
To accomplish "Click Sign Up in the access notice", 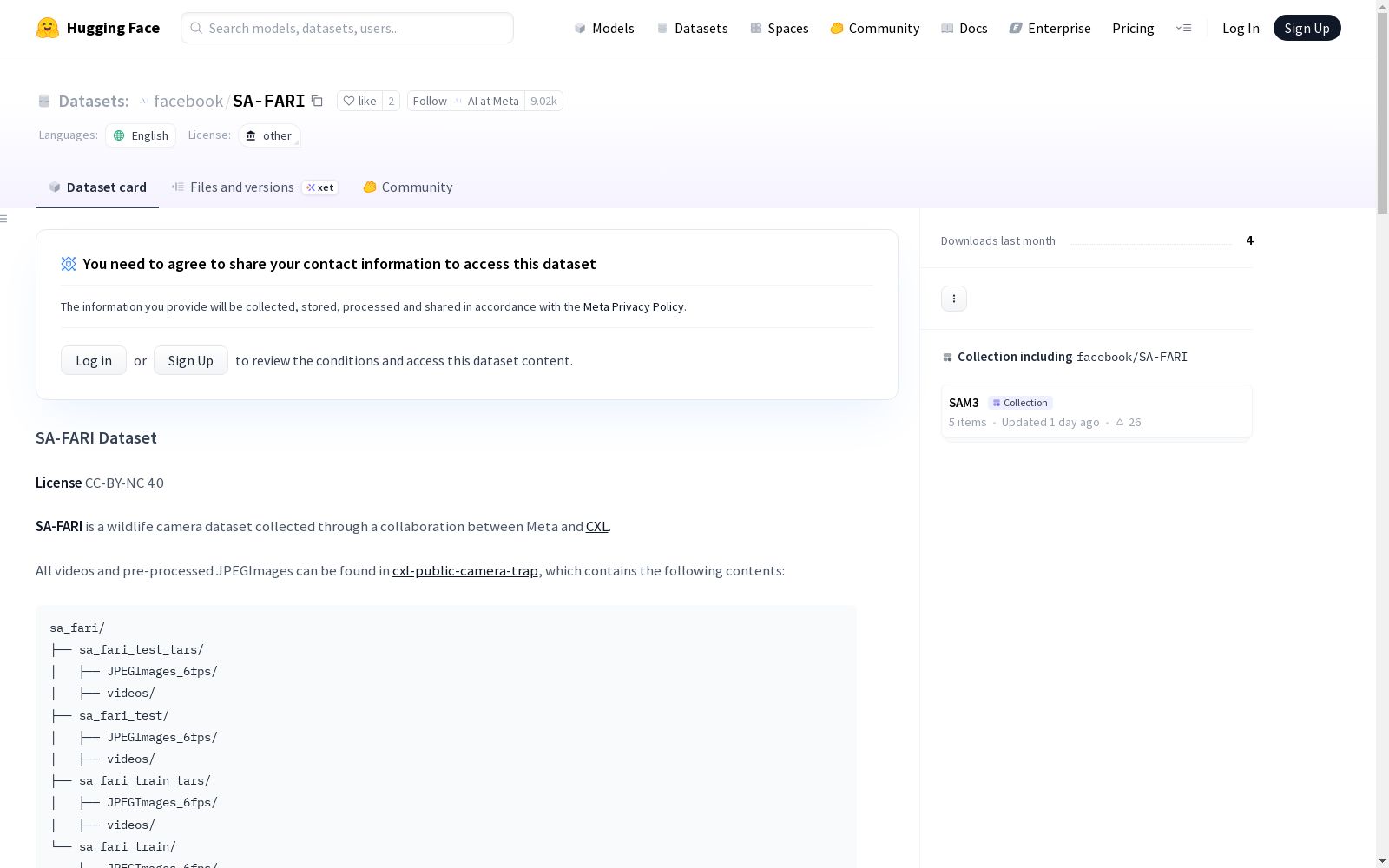I will 191,360.
